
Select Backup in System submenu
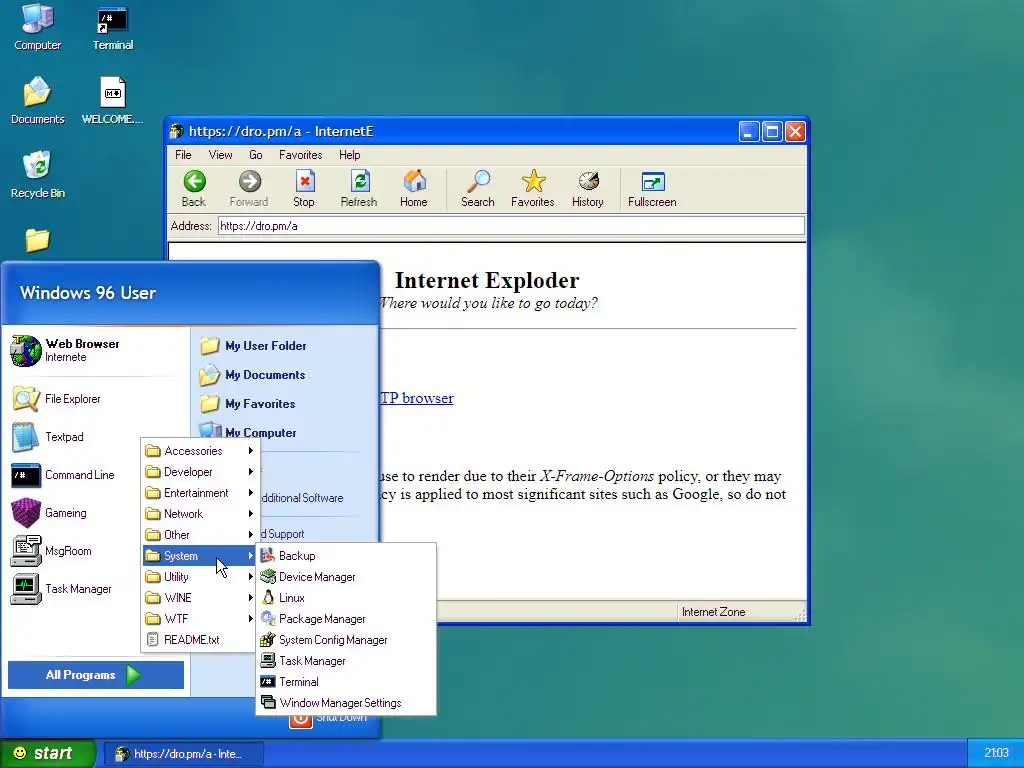point(346,556)
